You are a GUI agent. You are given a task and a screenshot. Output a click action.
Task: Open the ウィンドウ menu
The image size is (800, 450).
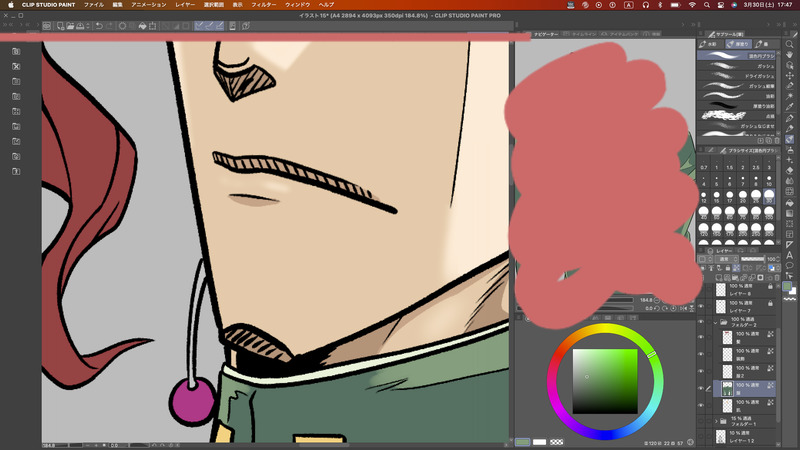[x=297, y=5]
